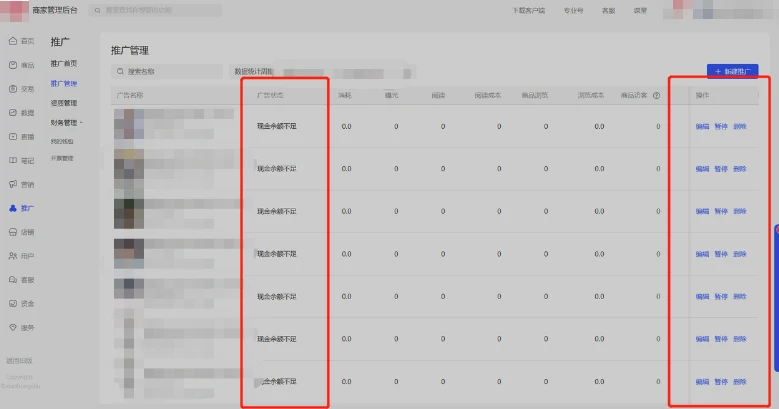
Task: Click 下载客户端 in the top bar
Action: tap(529, 10)
